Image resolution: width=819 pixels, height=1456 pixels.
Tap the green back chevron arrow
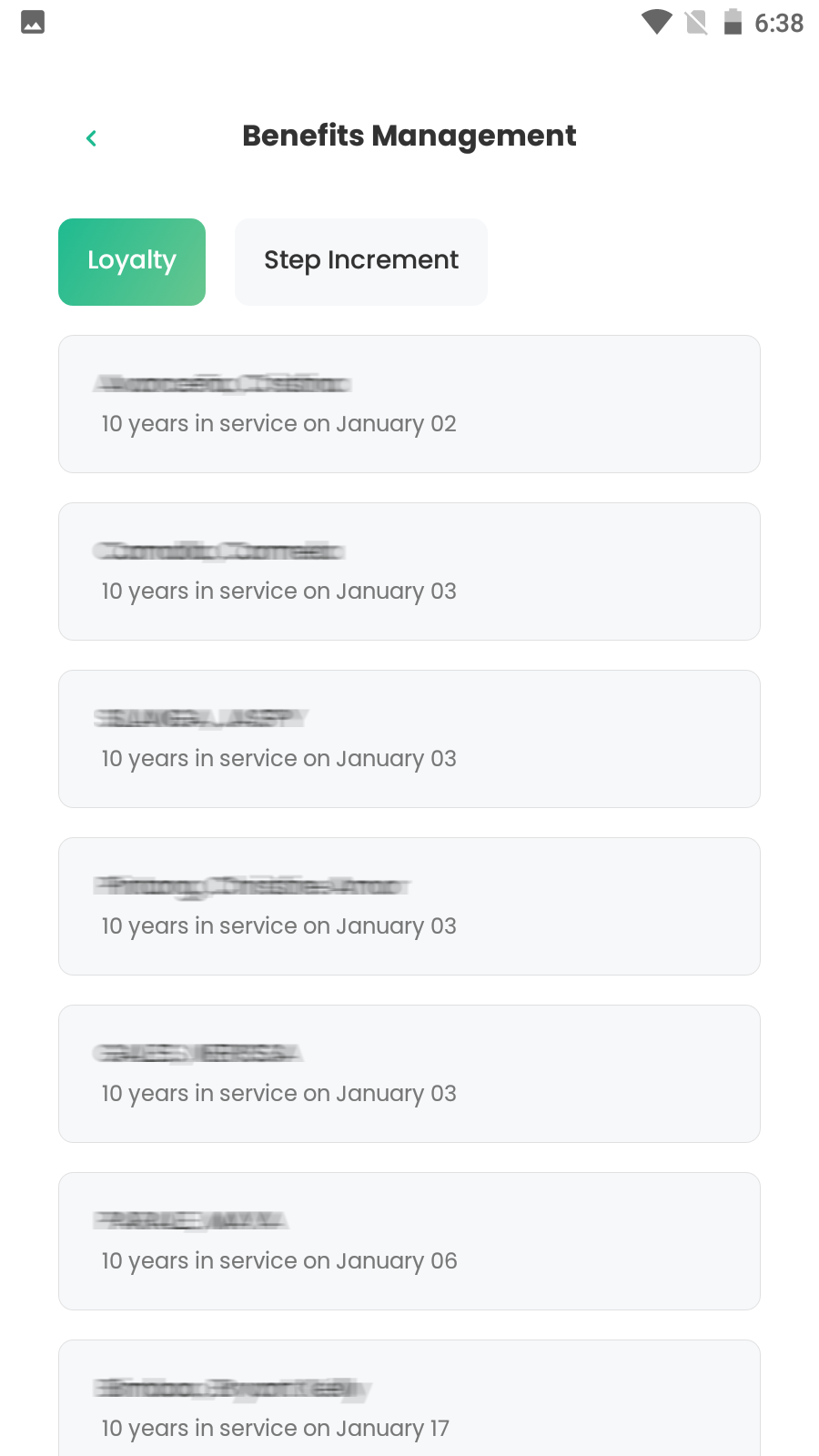tap(91, 137)
